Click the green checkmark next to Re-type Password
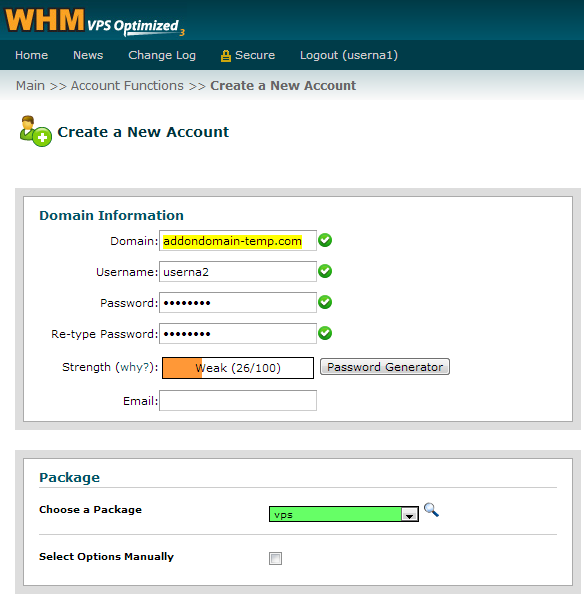This screenshot has height=599, width=584. (x=325, y=333)
